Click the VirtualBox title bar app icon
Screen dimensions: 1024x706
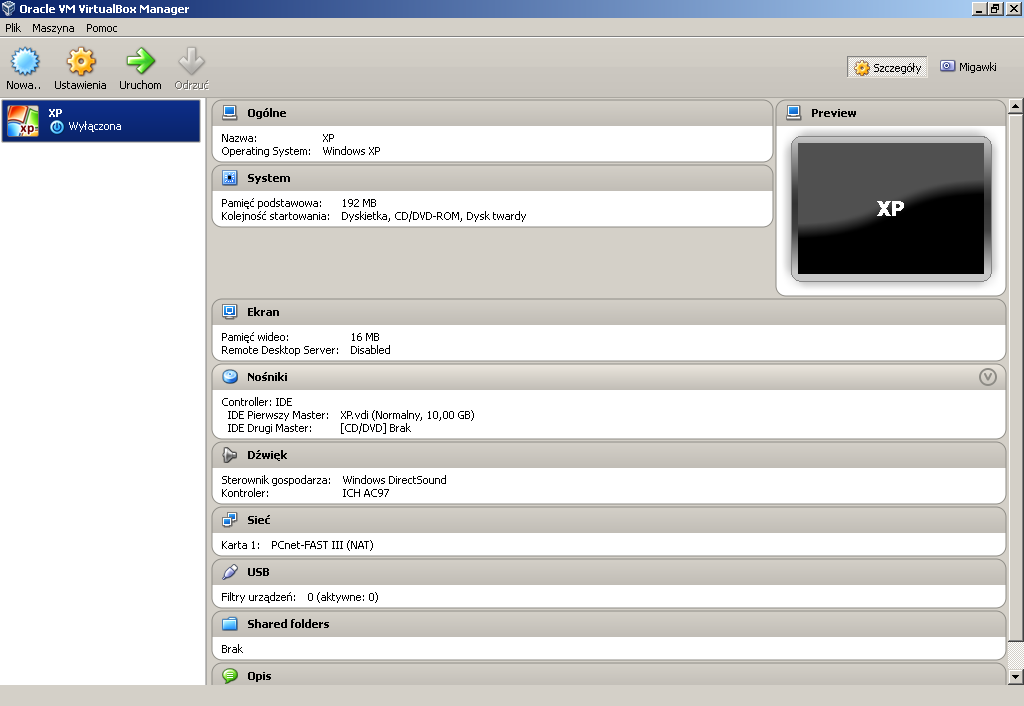(8, 8)
